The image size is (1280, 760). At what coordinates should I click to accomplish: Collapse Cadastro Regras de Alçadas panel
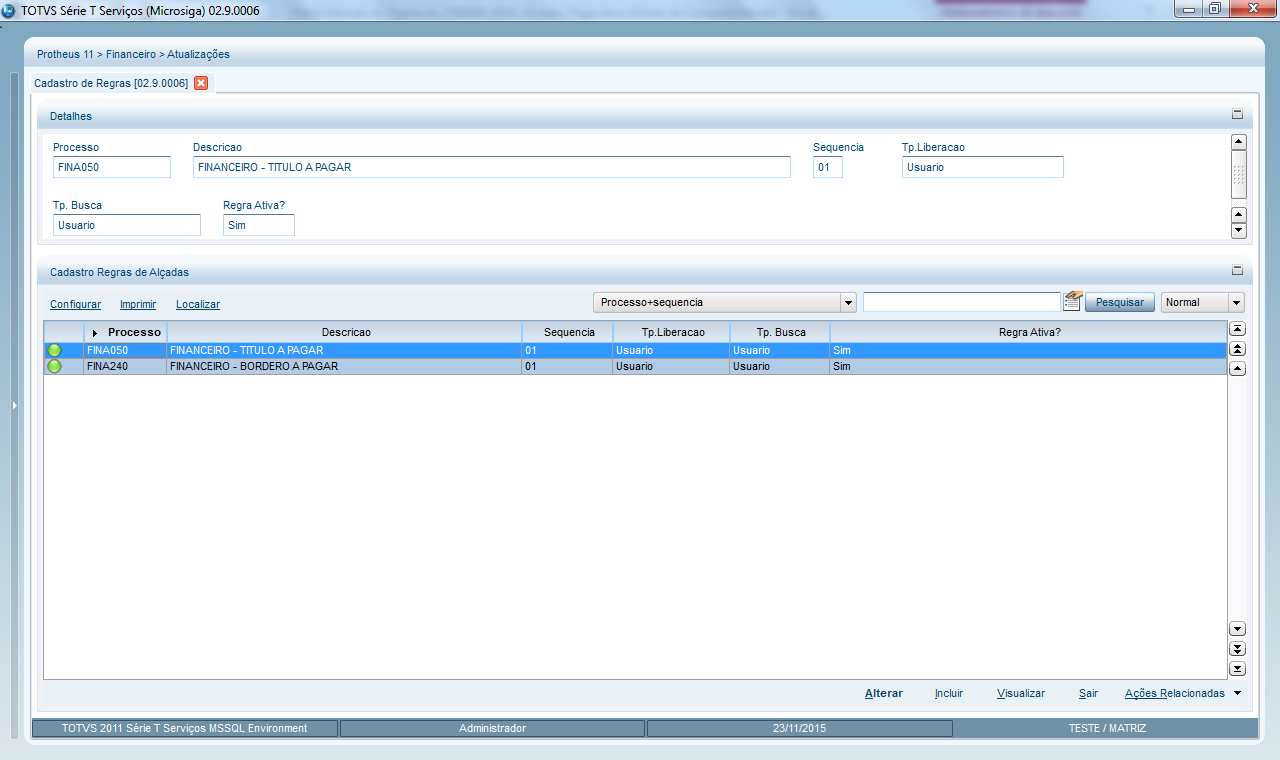click(1237, 270)
